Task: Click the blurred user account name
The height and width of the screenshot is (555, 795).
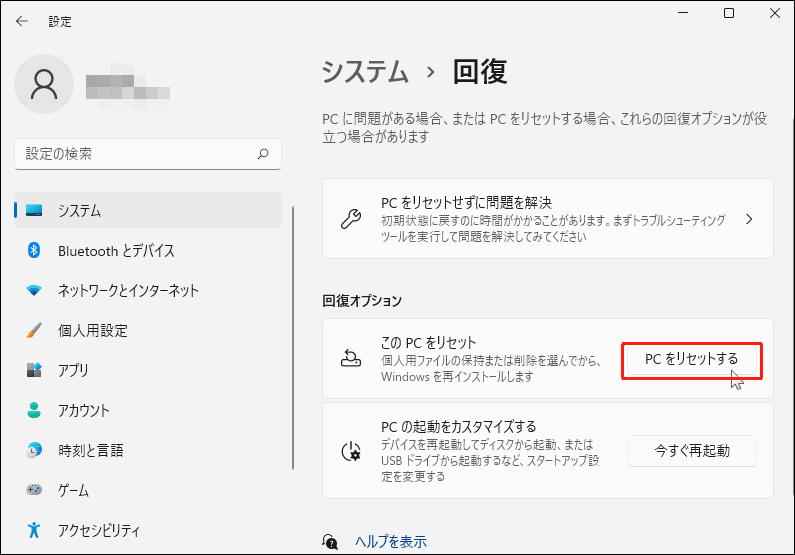Action: [x=128, y=87]
